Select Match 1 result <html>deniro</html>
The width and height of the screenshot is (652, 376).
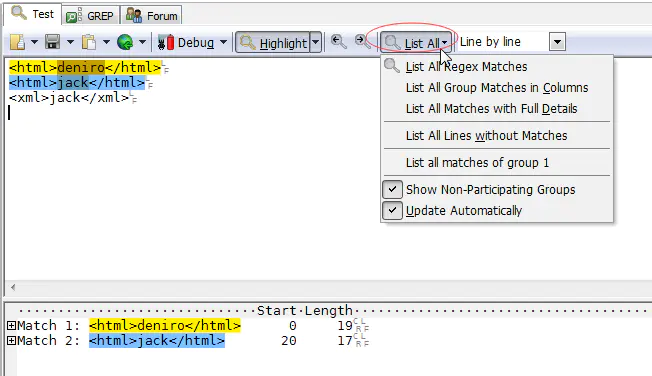[x=165, y=326]
